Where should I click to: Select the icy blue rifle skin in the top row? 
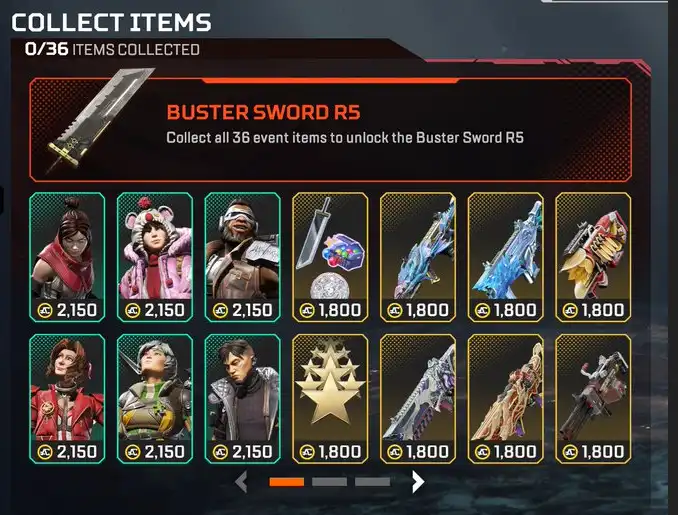click(418, 257)
